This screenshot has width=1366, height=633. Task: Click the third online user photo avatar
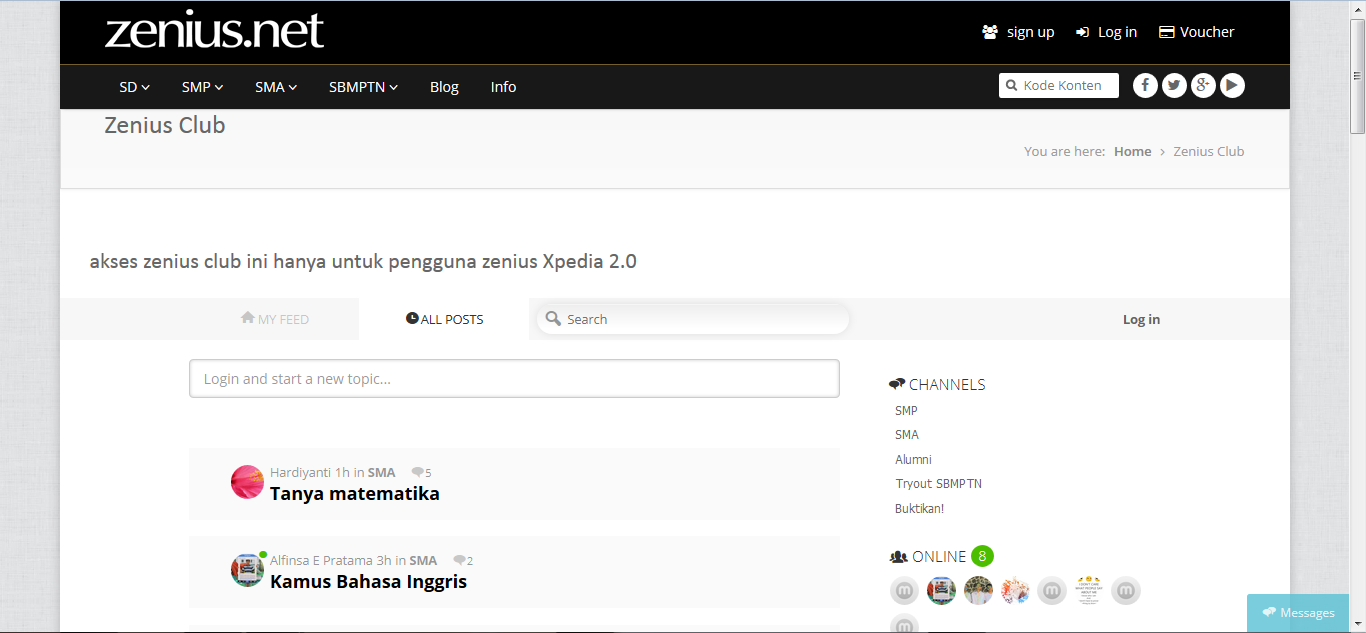click(x=978, y=591)
